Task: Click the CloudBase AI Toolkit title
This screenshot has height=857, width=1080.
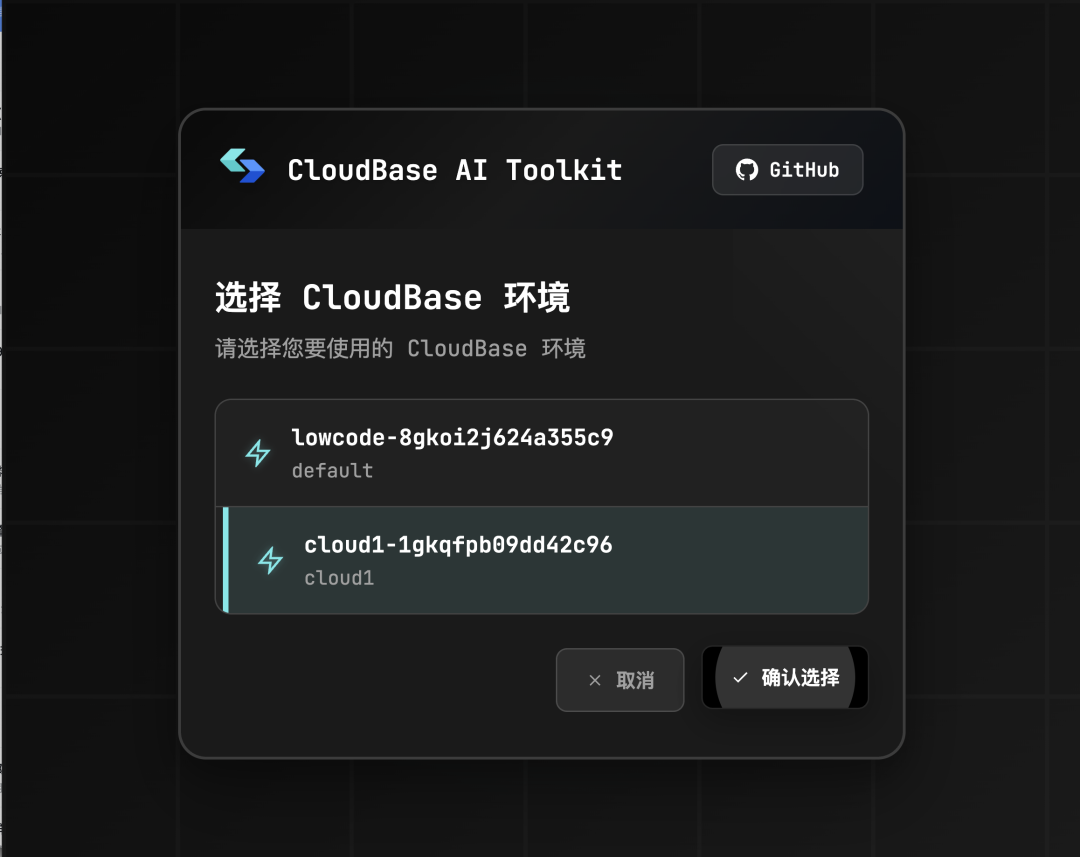Action: pyautogui.click(x=455, y=170)
